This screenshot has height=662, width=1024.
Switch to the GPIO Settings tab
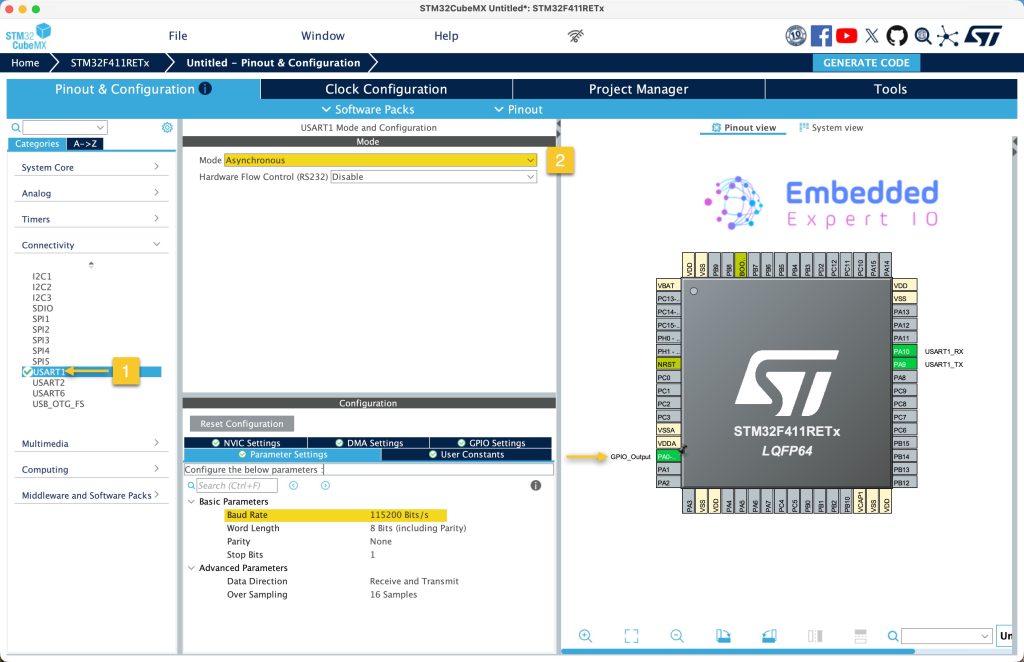490,443
